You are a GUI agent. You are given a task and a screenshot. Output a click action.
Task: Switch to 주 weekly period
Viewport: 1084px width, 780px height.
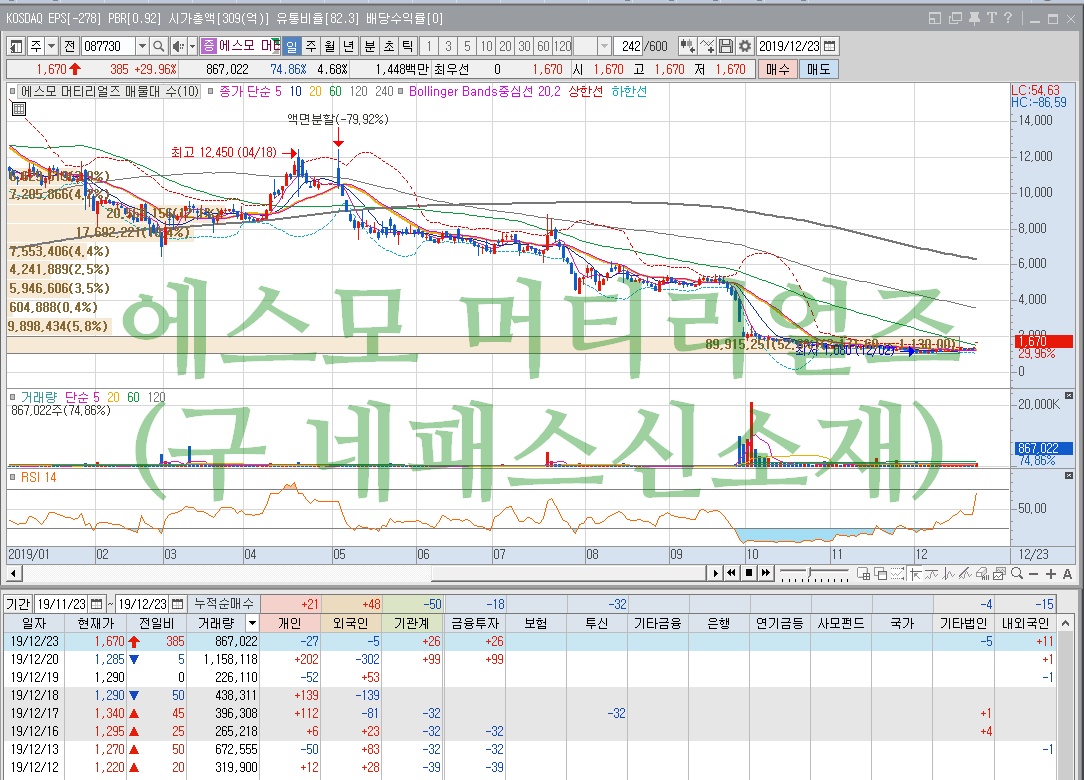pos(311,46)
